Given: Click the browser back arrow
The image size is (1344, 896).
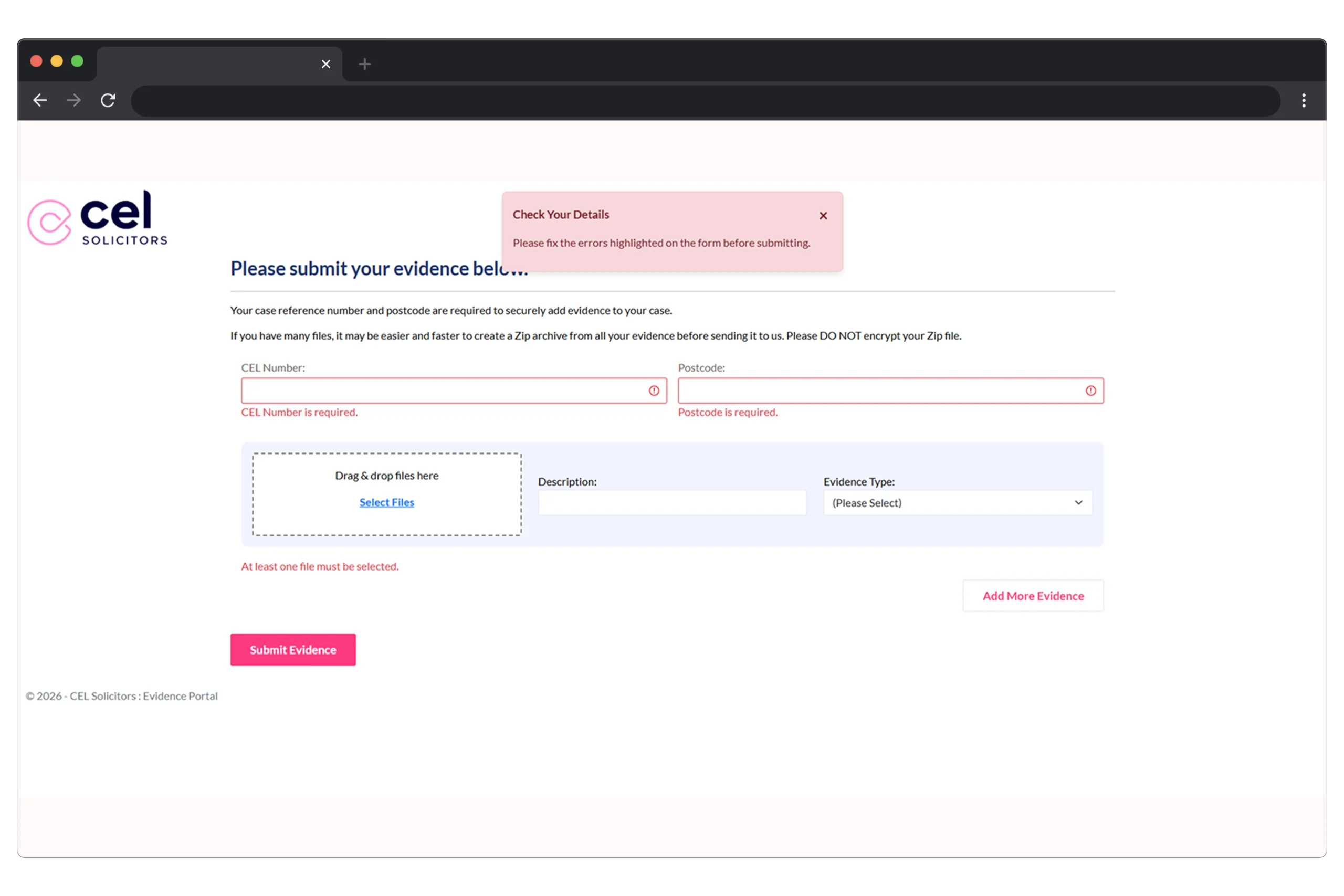Looking at the screenshot, I should (40, 101).
